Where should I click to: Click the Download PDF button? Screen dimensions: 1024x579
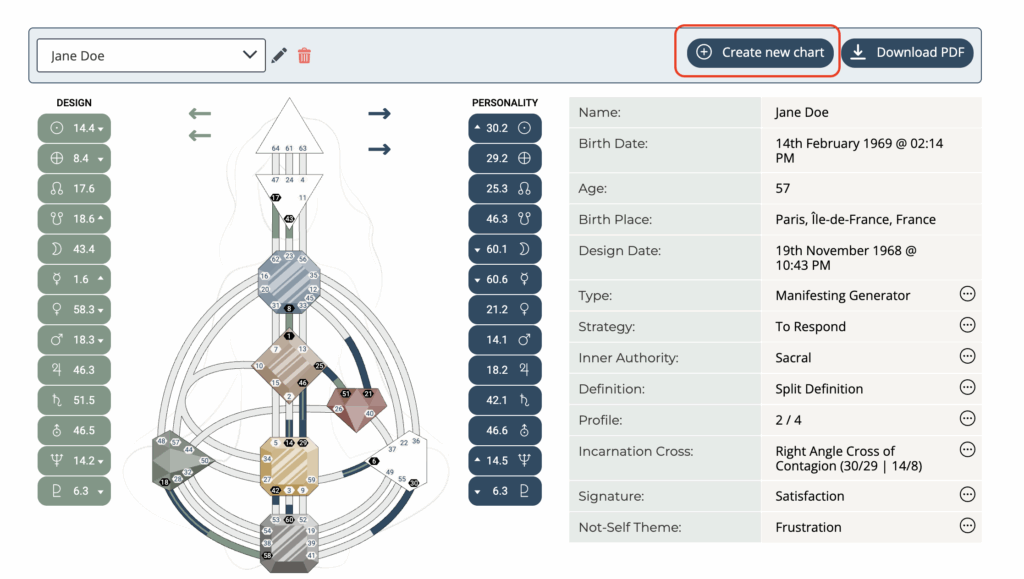point(908,52)
